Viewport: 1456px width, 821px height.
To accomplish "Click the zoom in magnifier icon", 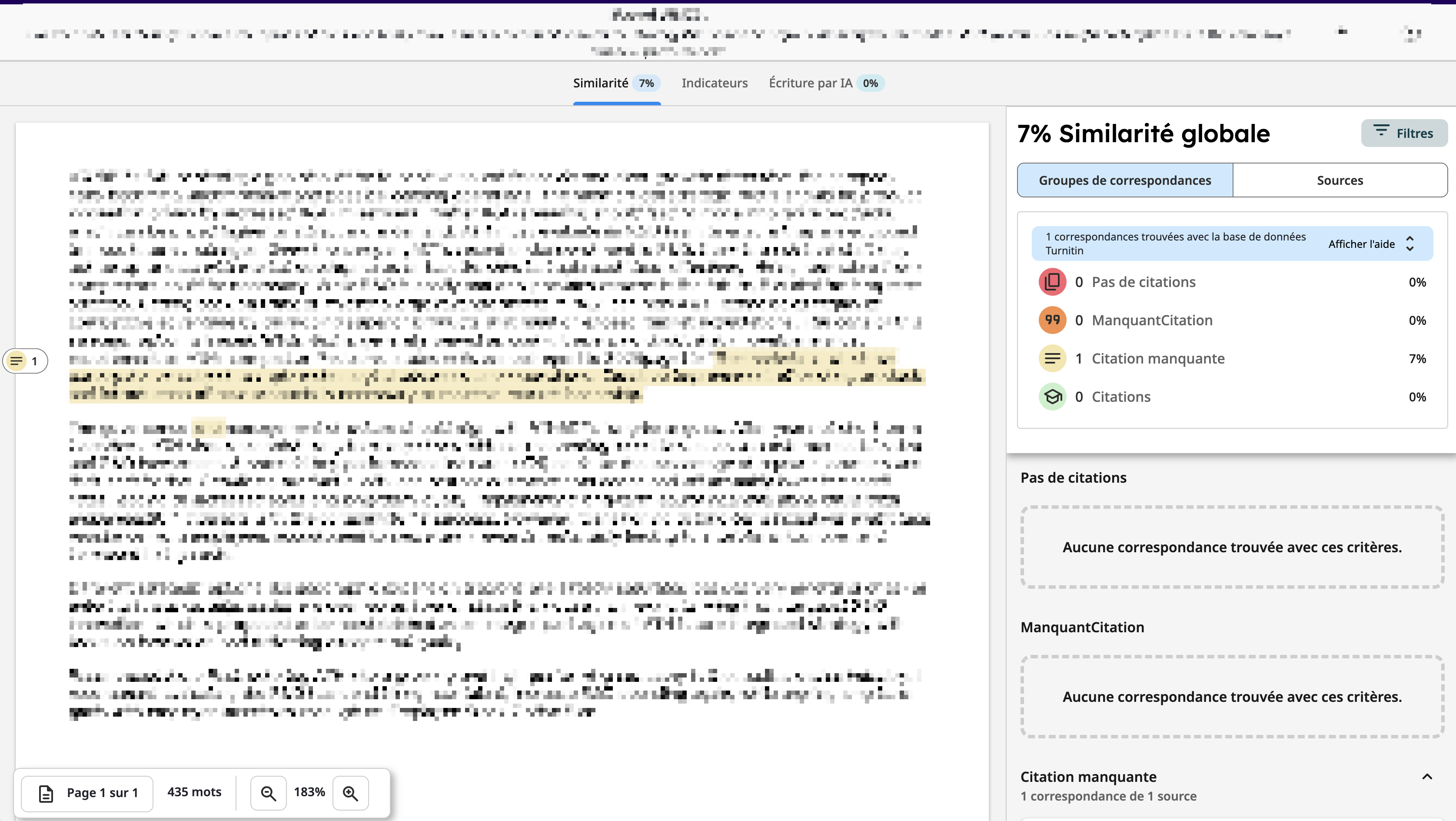I will click(x=350, y=793).
